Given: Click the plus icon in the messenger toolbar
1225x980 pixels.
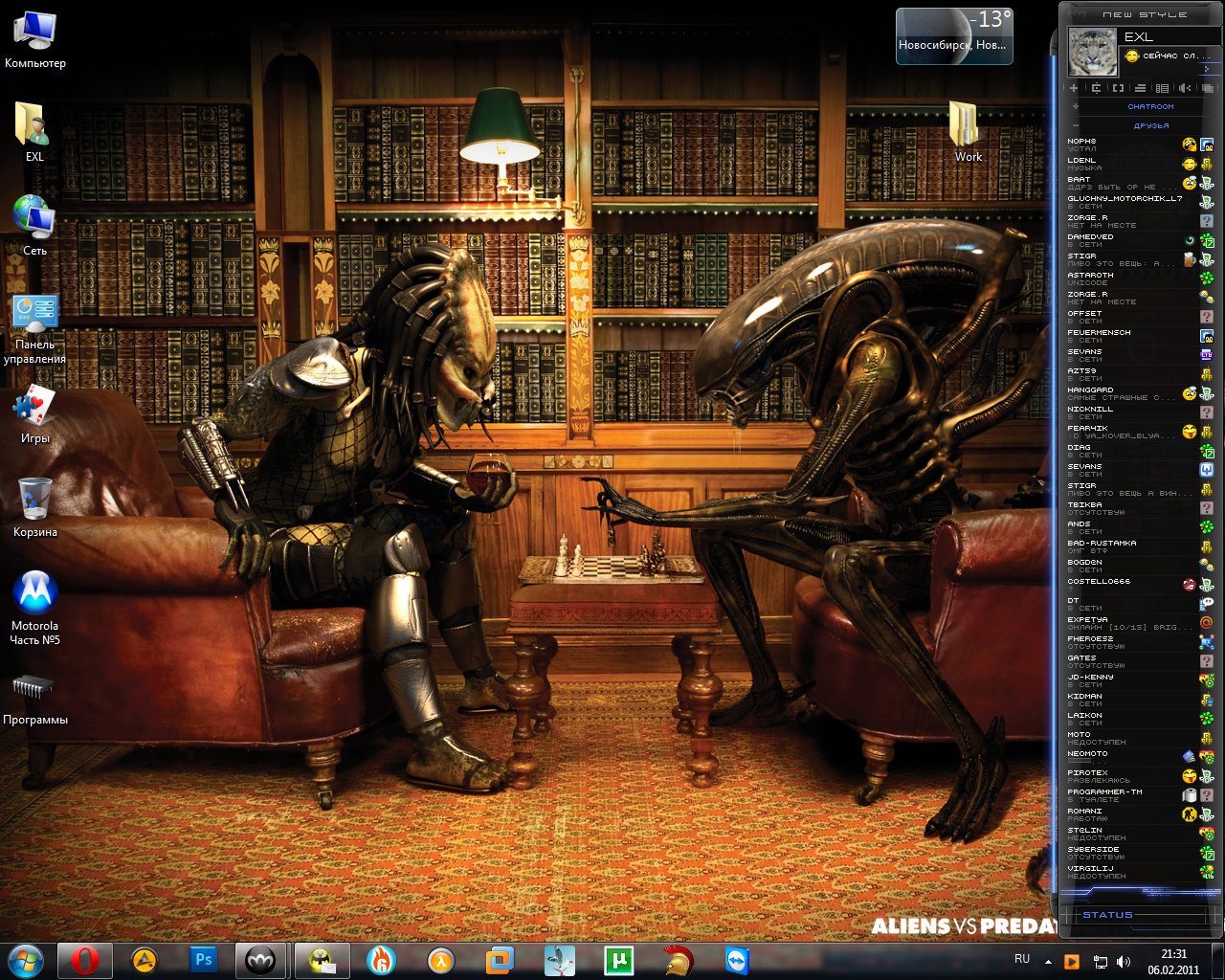Looking at the screenshot, I should tap(1074, 88).
